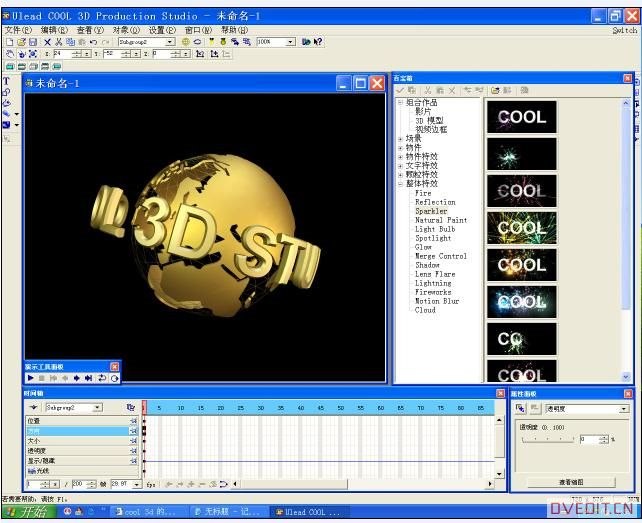Image resolution: width=642 pixels, height=523 pixels.
Task: Open a file with the folder icon
Action: 21,42
